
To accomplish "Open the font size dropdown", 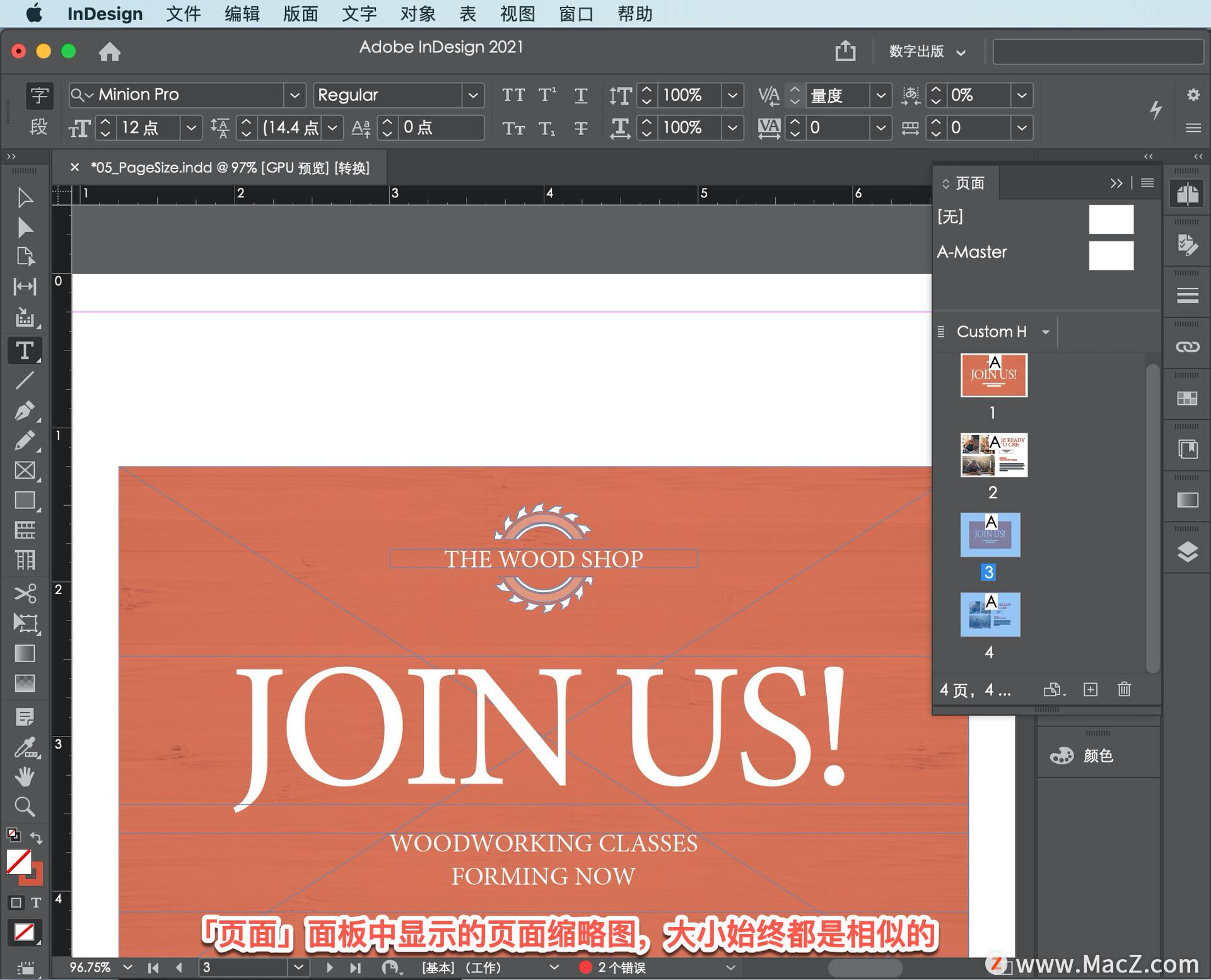I will (191, 128).
